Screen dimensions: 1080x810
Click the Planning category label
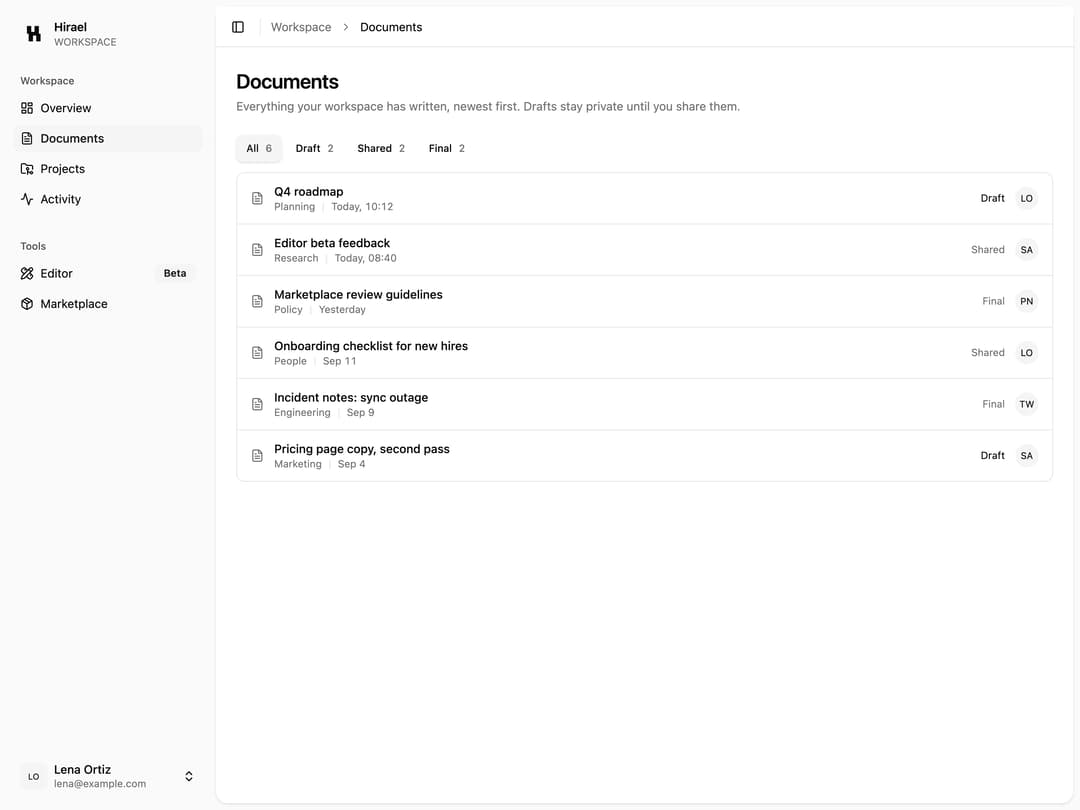(x=295, y=207)
